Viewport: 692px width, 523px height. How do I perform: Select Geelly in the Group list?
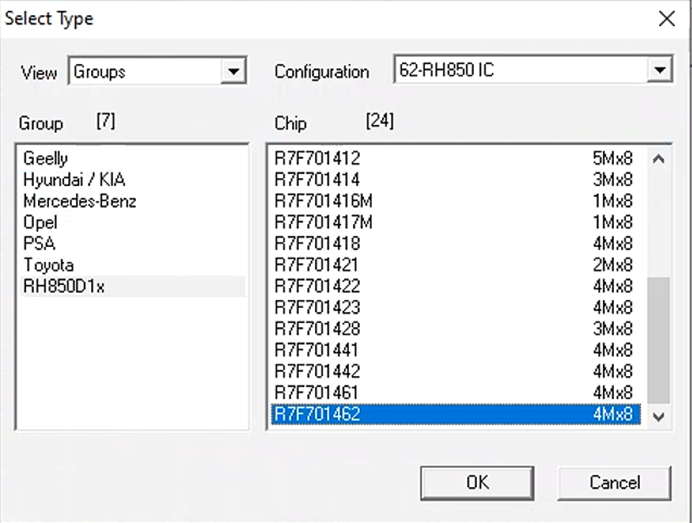click(46, 158)
